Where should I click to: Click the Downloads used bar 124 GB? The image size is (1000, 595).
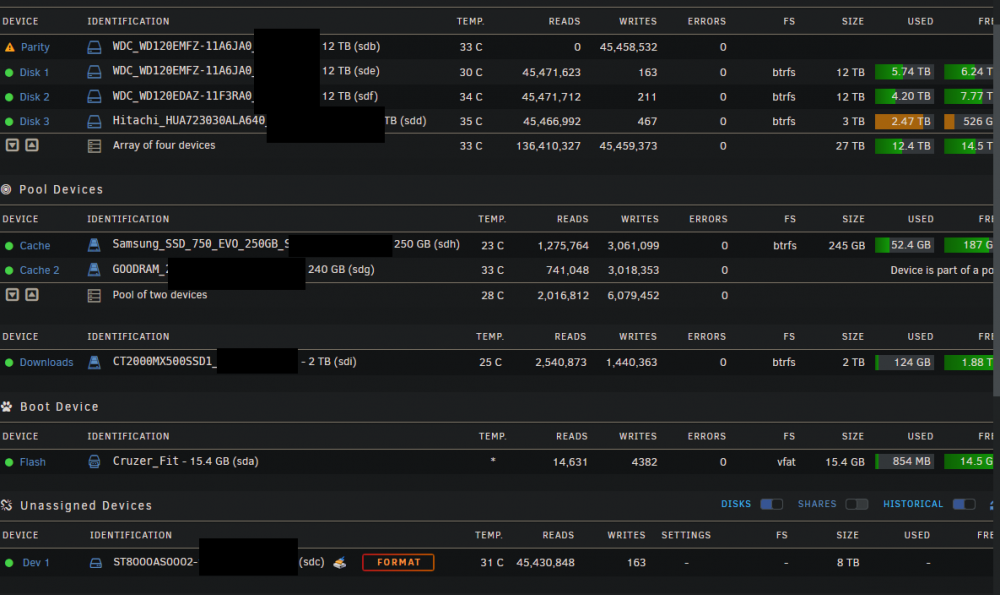904,362
